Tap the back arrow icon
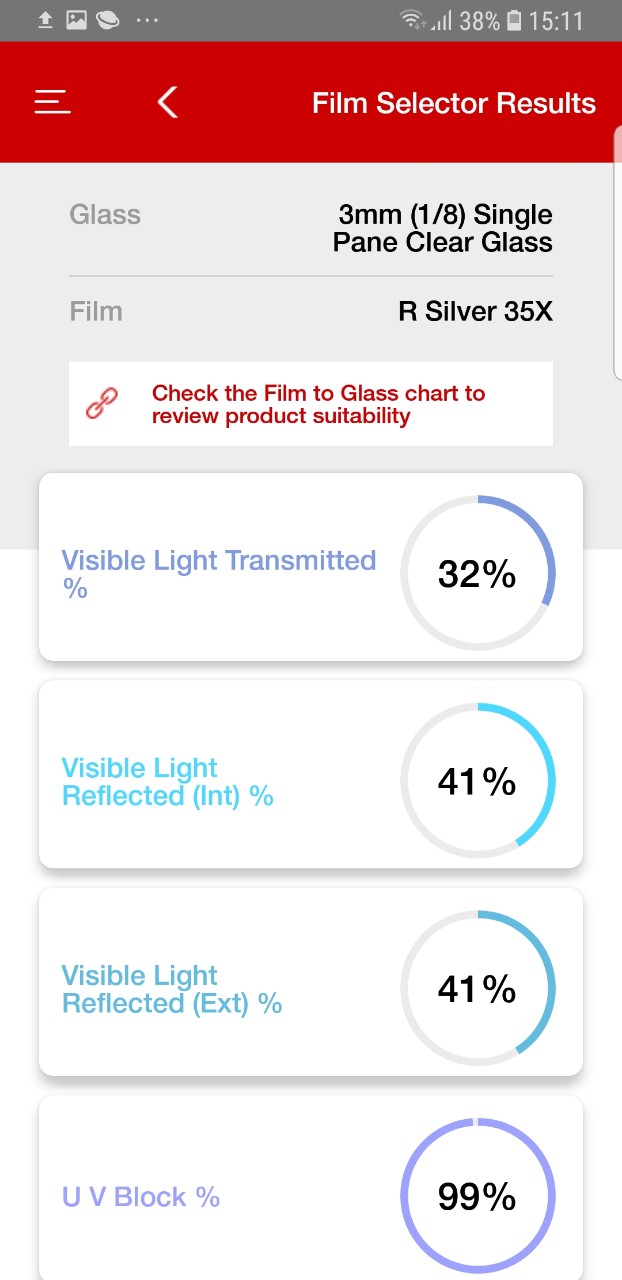 pos(168,102)
